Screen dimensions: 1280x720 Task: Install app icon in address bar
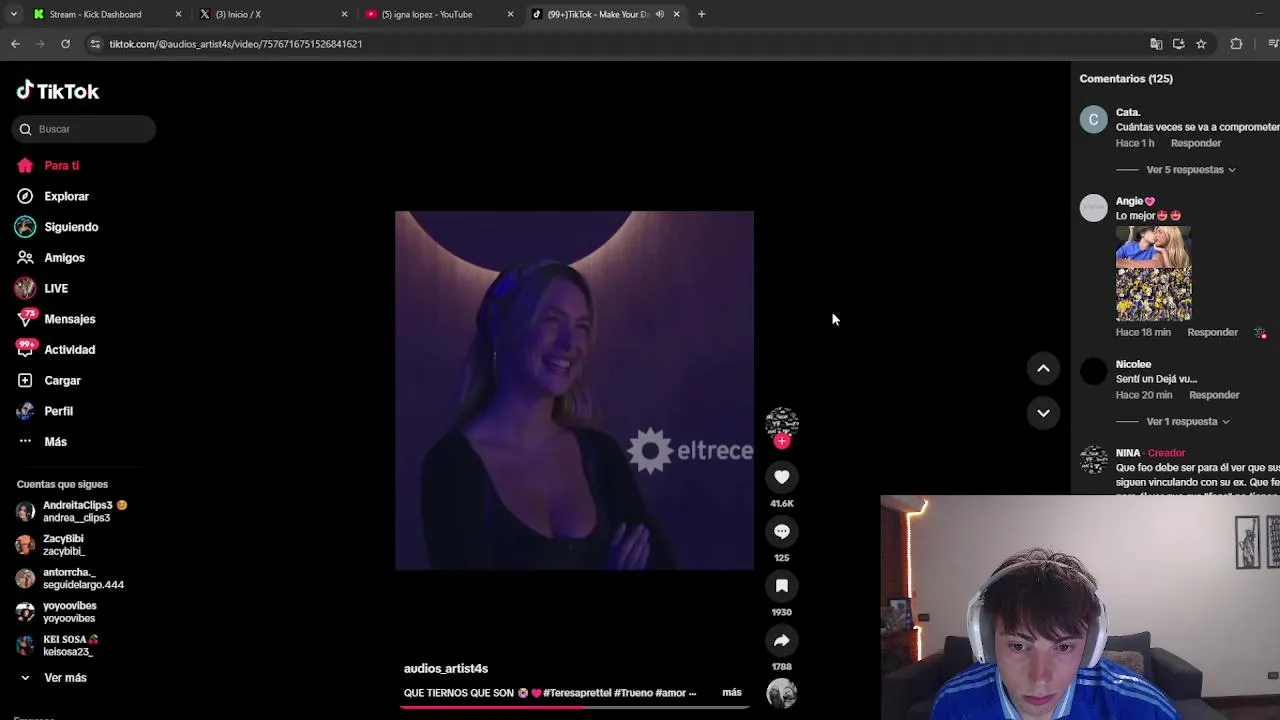coord(1179,44)
